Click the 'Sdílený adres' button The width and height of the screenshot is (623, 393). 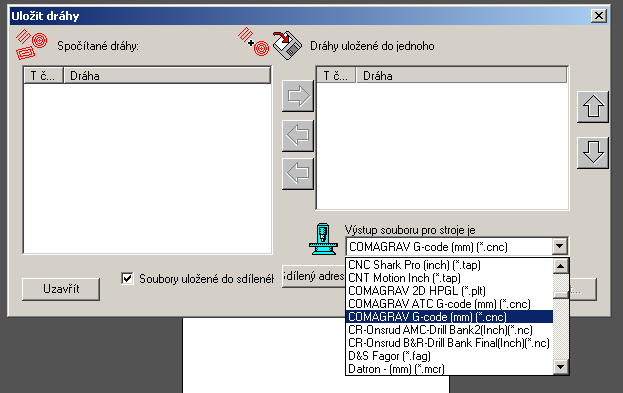click(x=313, y=276)
